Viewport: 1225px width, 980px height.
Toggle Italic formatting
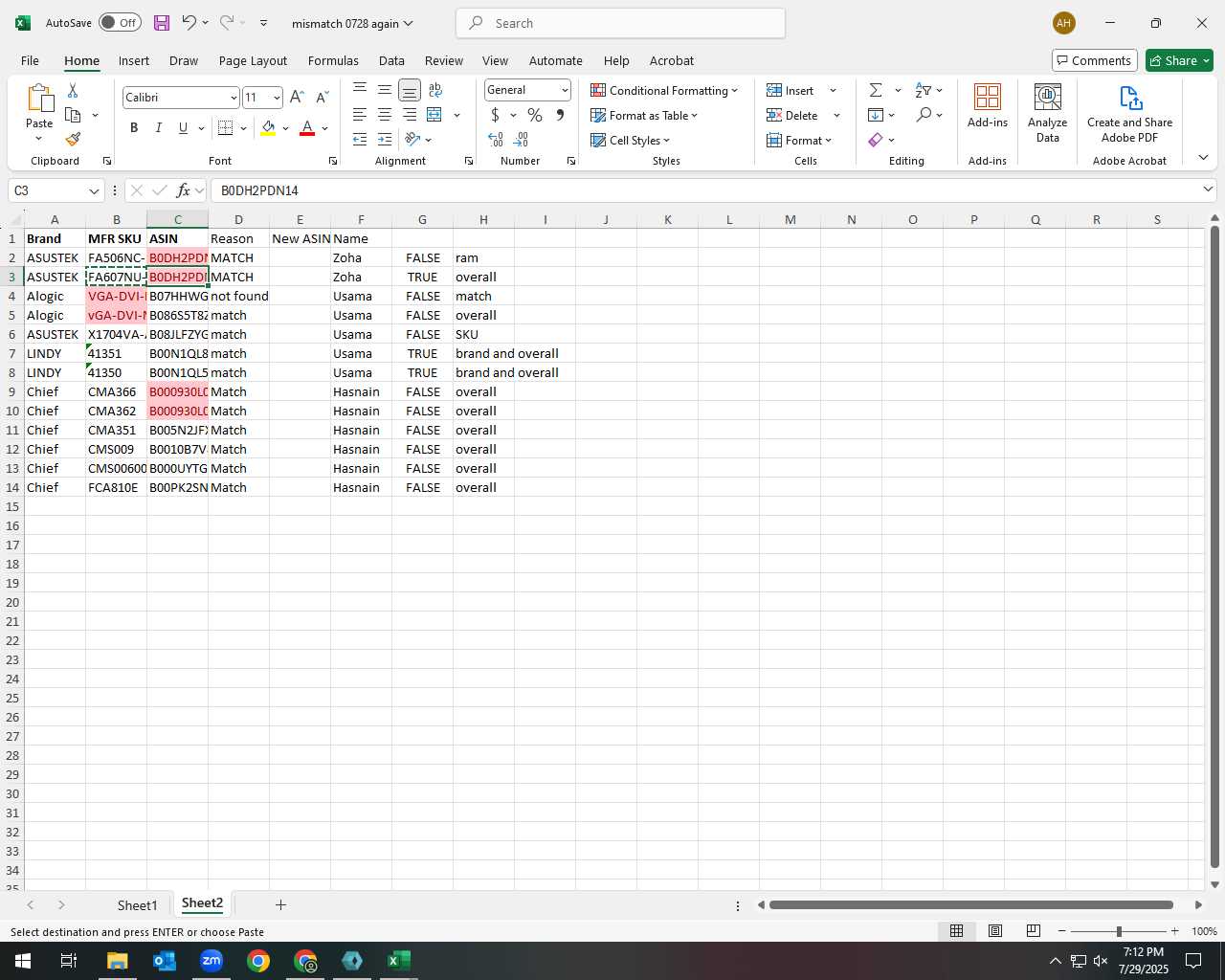(159, 128)
